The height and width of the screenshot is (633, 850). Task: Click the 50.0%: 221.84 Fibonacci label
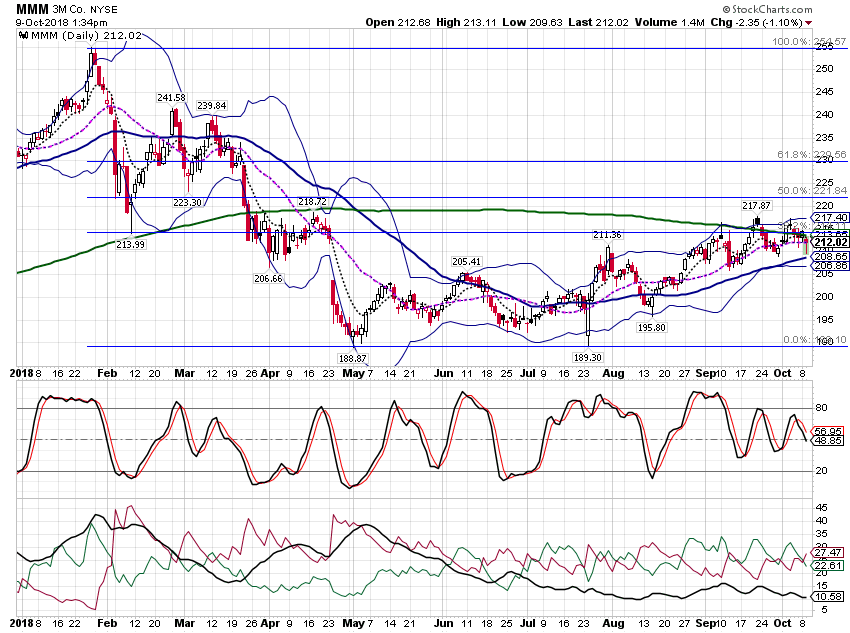click(812, 190)
